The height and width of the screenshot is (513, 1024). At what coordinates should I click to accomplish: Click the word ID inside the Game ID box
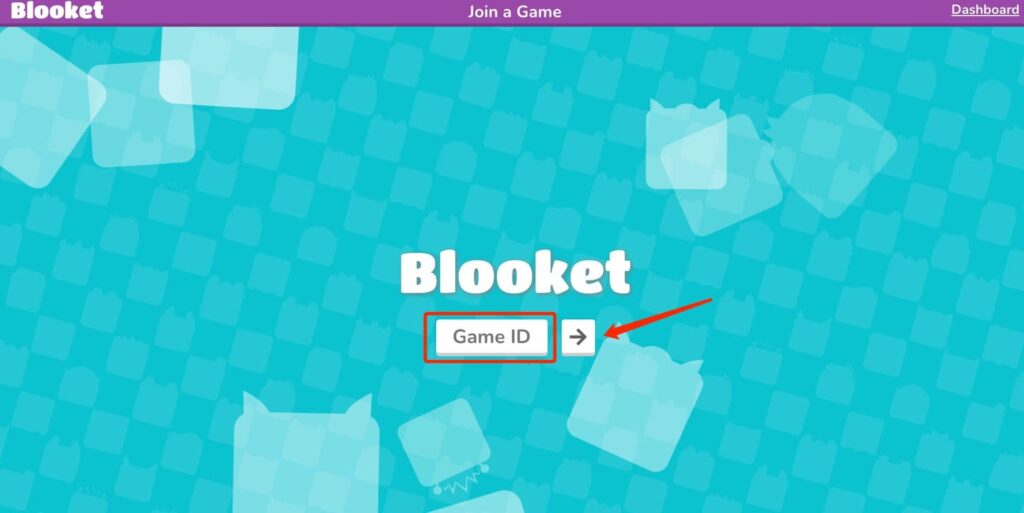517,337
